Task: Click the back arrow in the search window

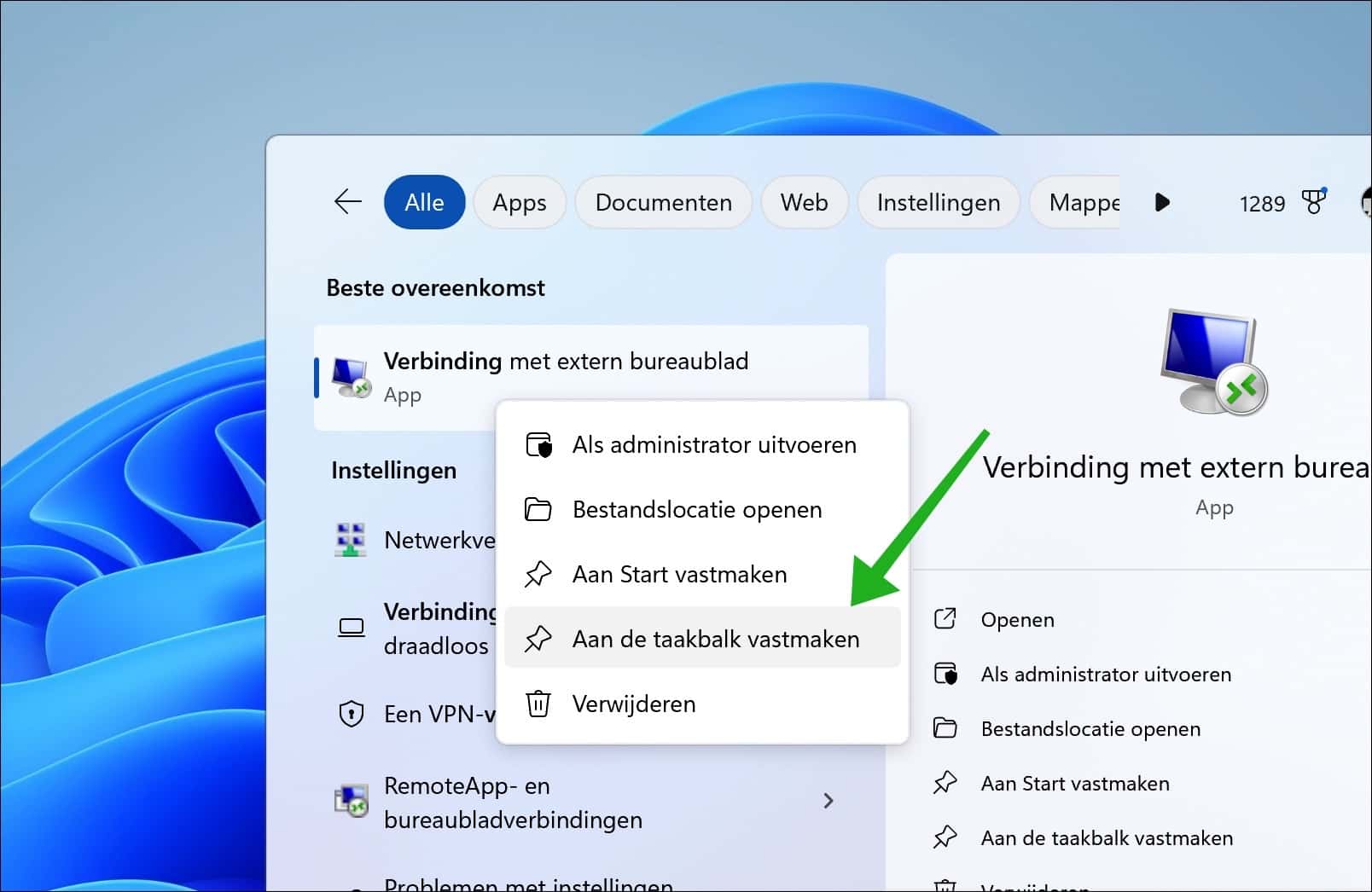Action: click(x=347, y=202)
